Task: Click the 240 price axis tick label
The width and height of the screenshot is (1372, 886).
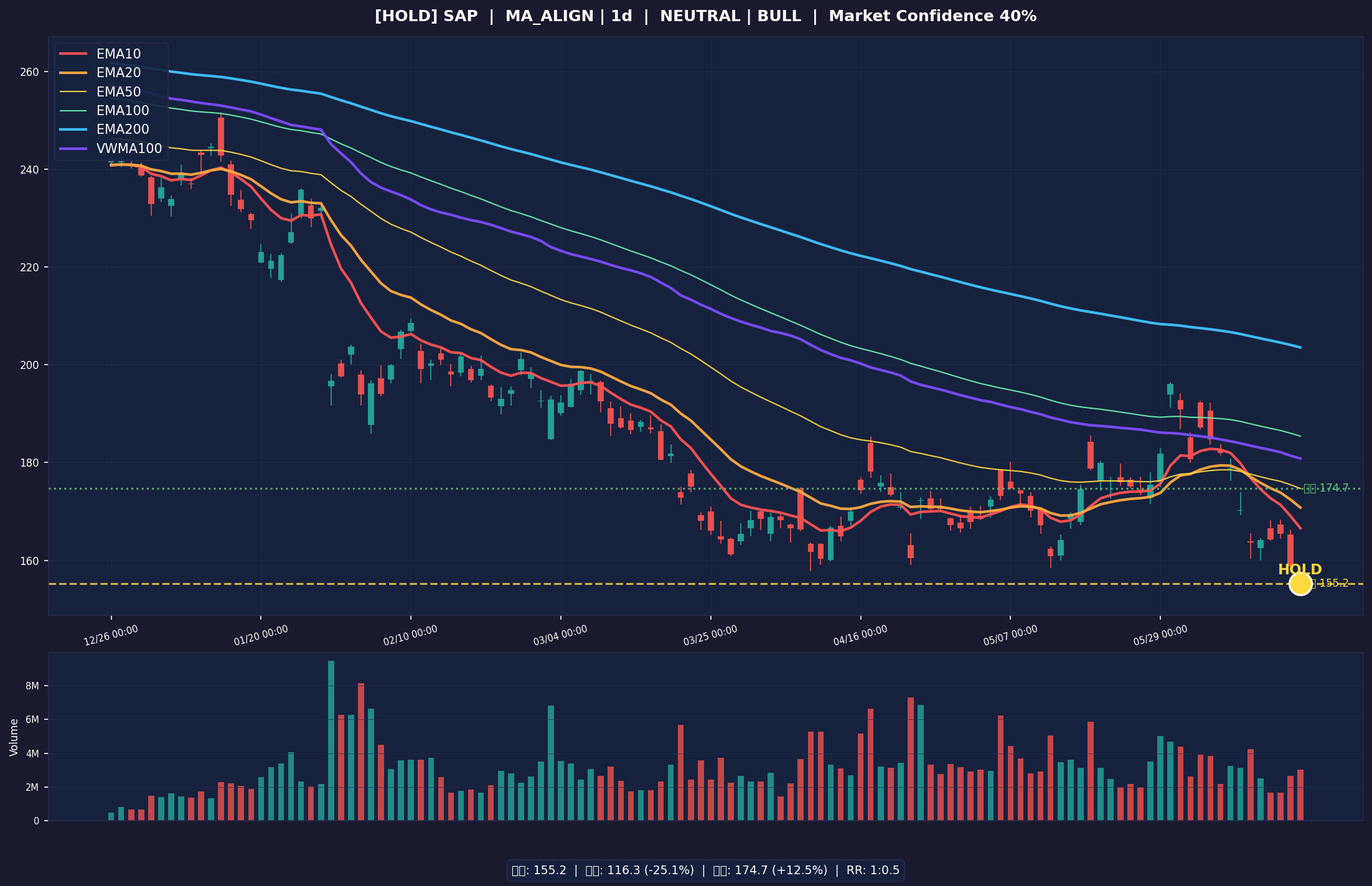Action: (30, 170)
